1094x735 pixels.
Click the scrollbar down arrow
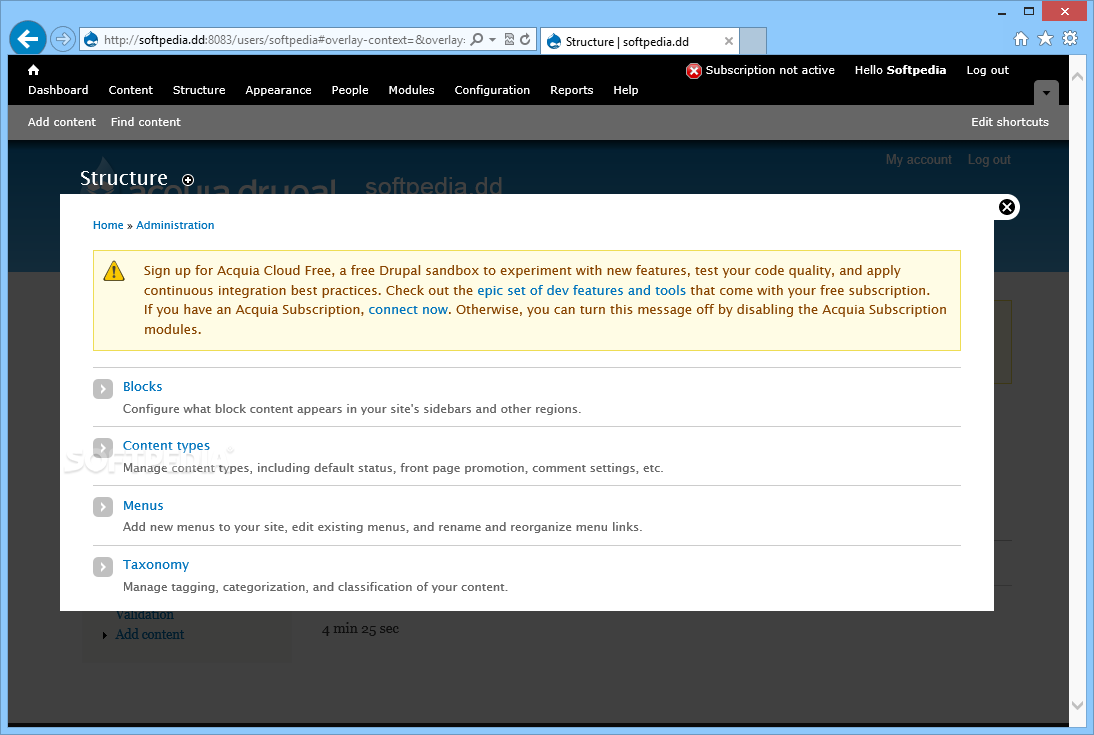(1077, 705)
